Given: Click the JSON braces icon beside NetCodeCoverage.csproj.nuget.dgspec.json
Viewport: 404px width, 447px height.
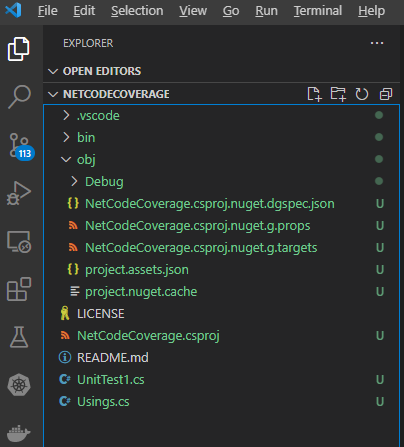Looking at the screenshot, I should pyautogui.click(x=73, y=203).
